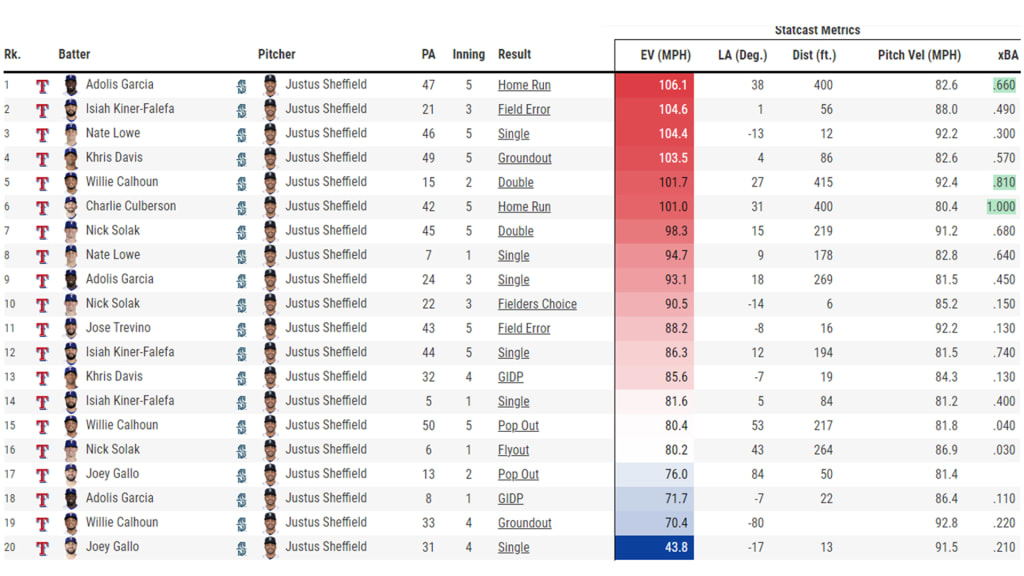Sort by the EV (MPH) column header
1024x576 pixels.
click(x=665, y=55)
